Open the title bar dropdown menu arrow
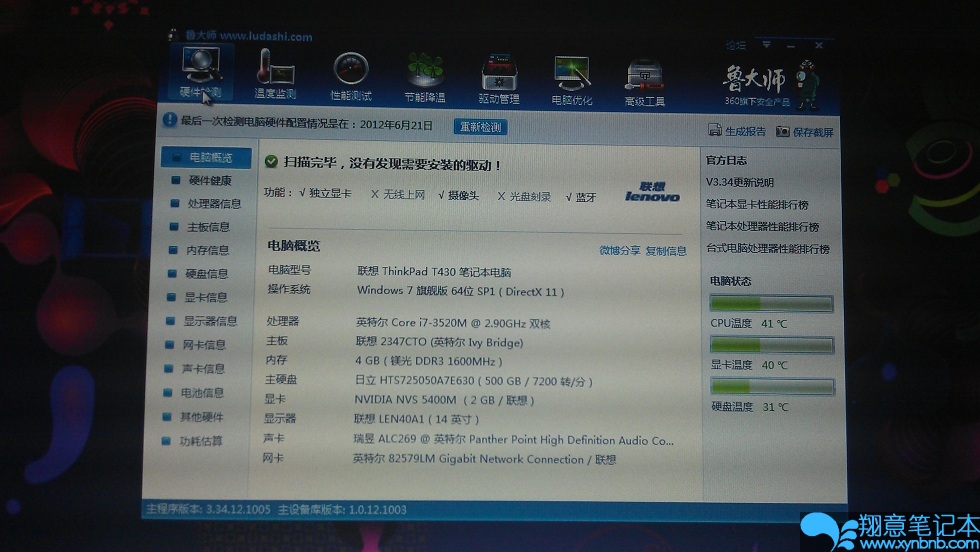Image resolution: width=980 pixels, height=552 pixels. [x=766, y=44]
